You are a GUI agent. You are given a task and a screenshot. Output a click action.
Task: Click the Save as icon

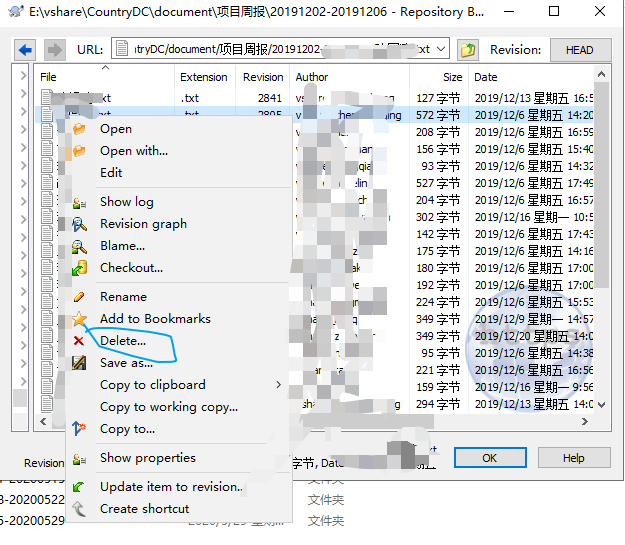79,363
